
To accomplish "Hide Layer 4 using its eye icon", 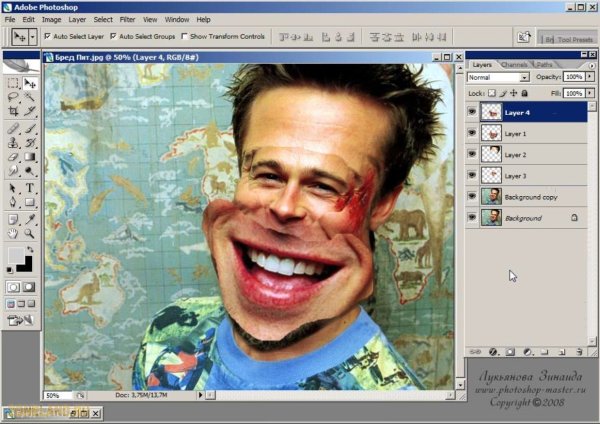I will coord(473,113).
